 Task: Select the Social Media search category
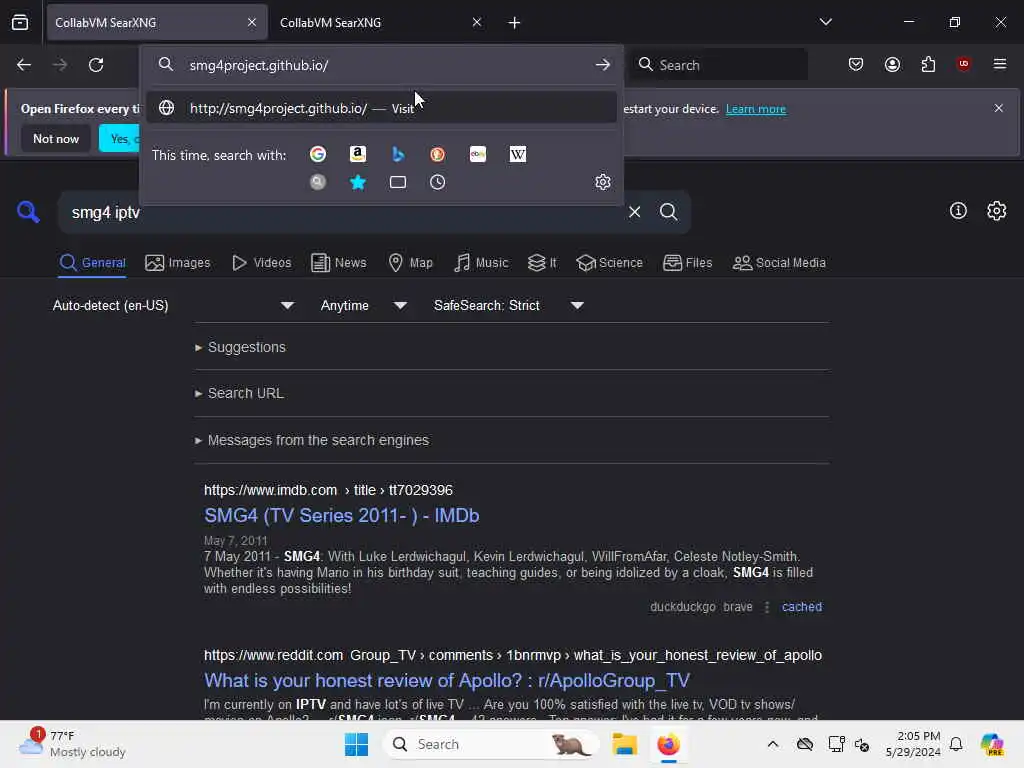(779, 263)
